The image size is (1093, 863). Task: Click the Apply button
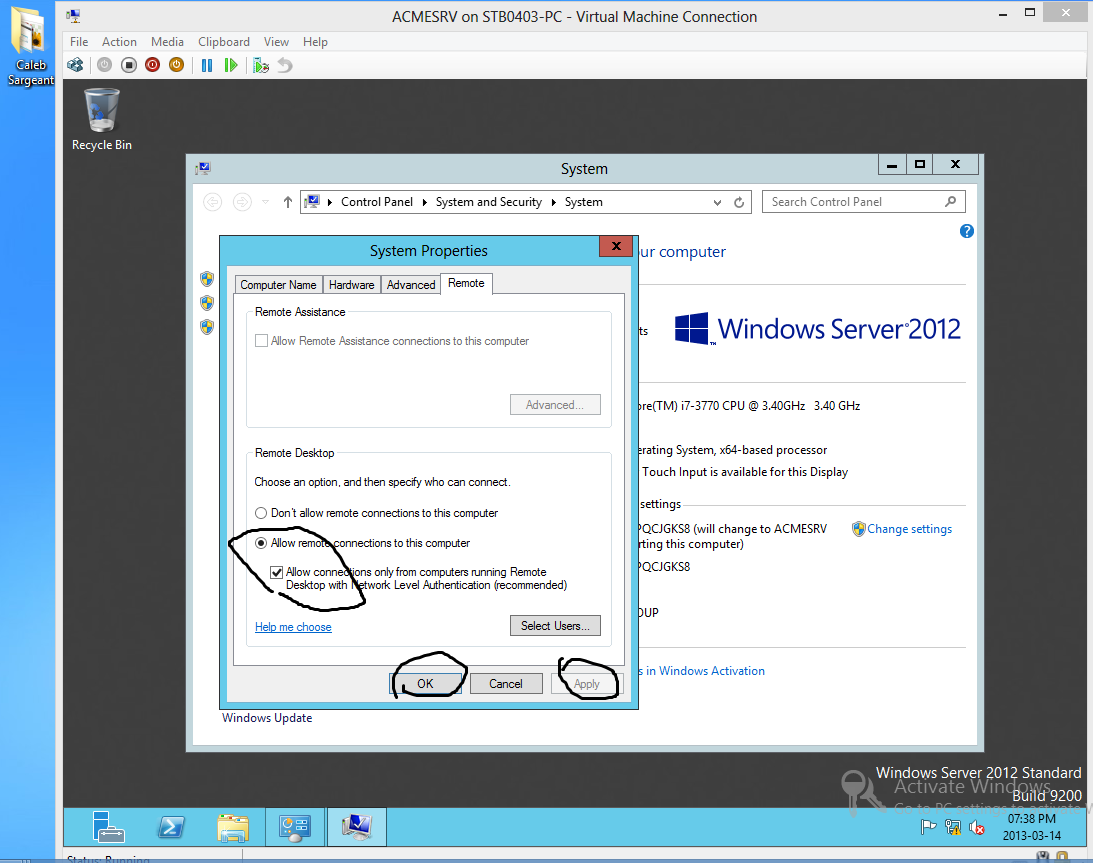tap(586, 684)
